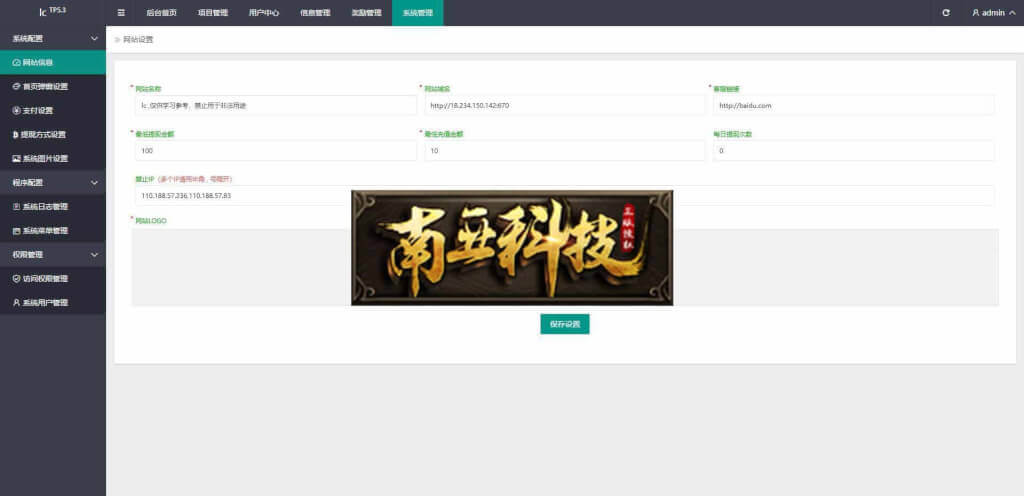Open the 项目管理 top menu

tap(213, 12)
